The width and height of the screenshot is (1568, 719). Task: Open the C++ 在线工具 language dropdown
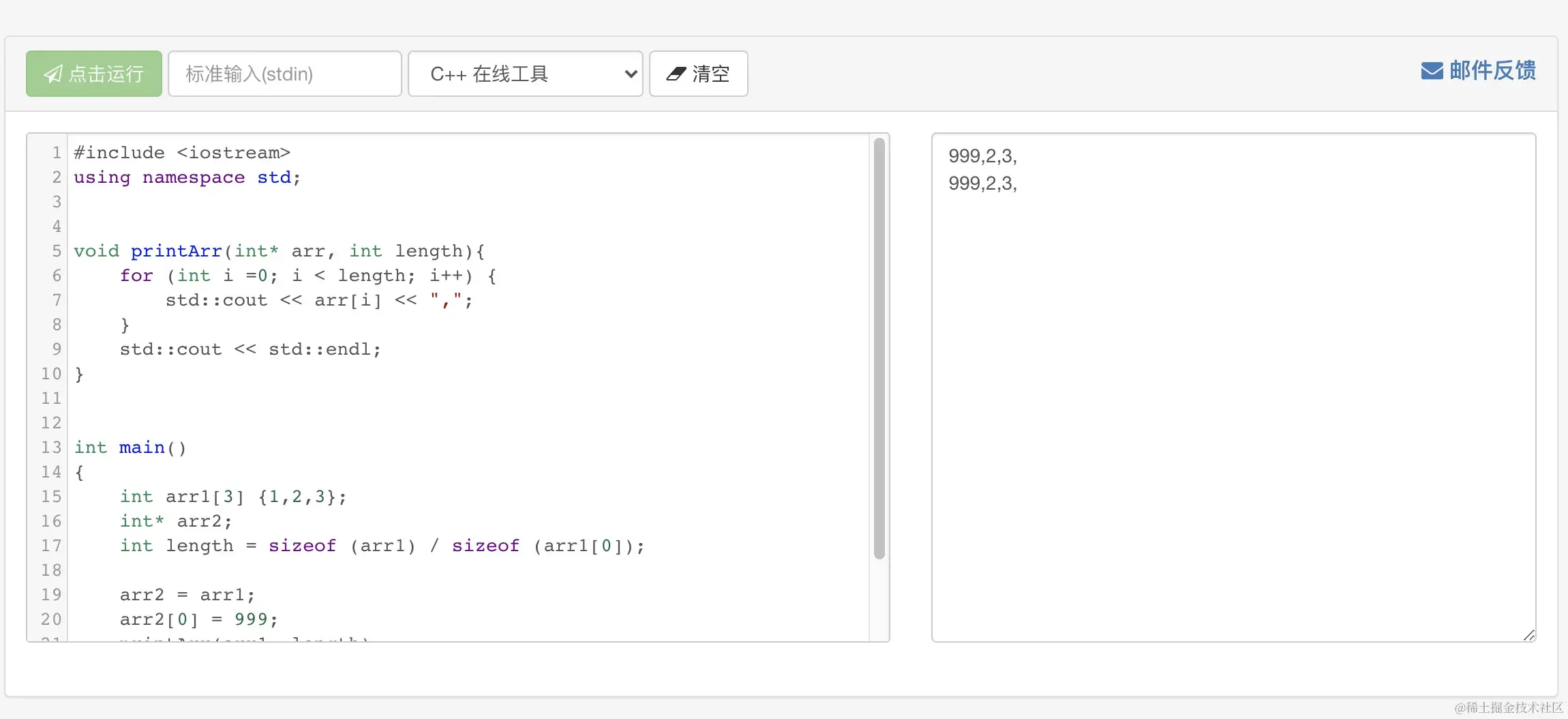525,74
